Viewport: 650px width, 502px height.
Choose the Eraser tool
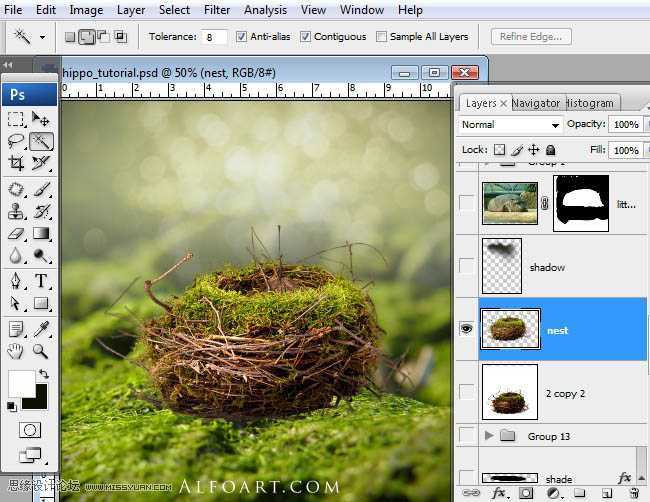coord(16,233)
